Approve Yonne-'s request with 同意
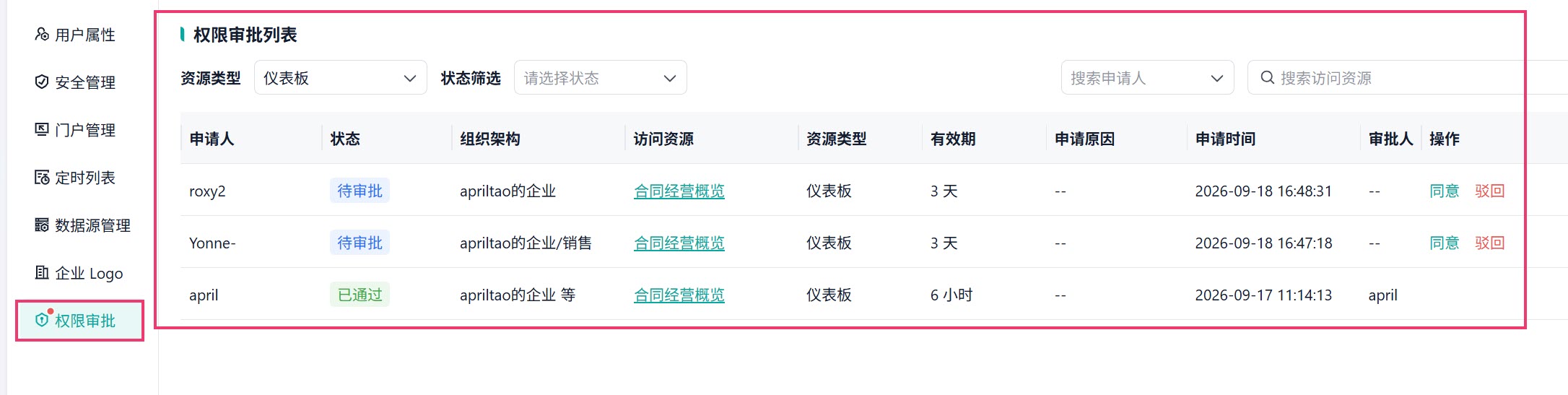 (x=1444, y=243)
